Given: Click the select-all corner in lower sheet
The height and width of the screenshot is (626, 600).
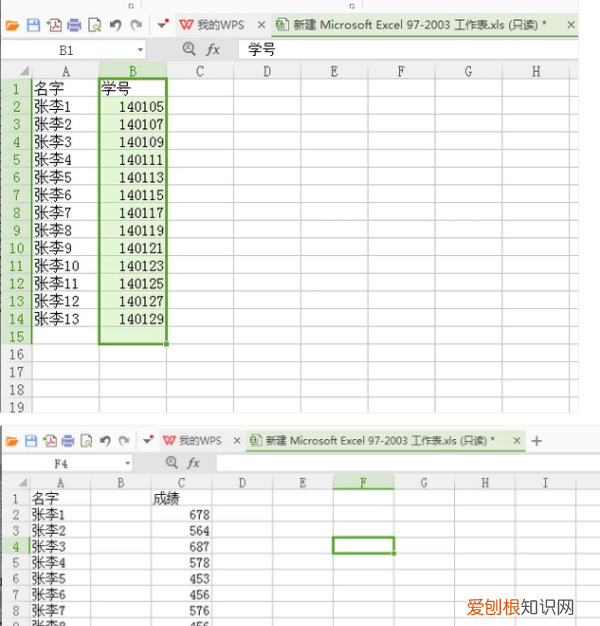Looking at the screenshot, I should [23, 483].
